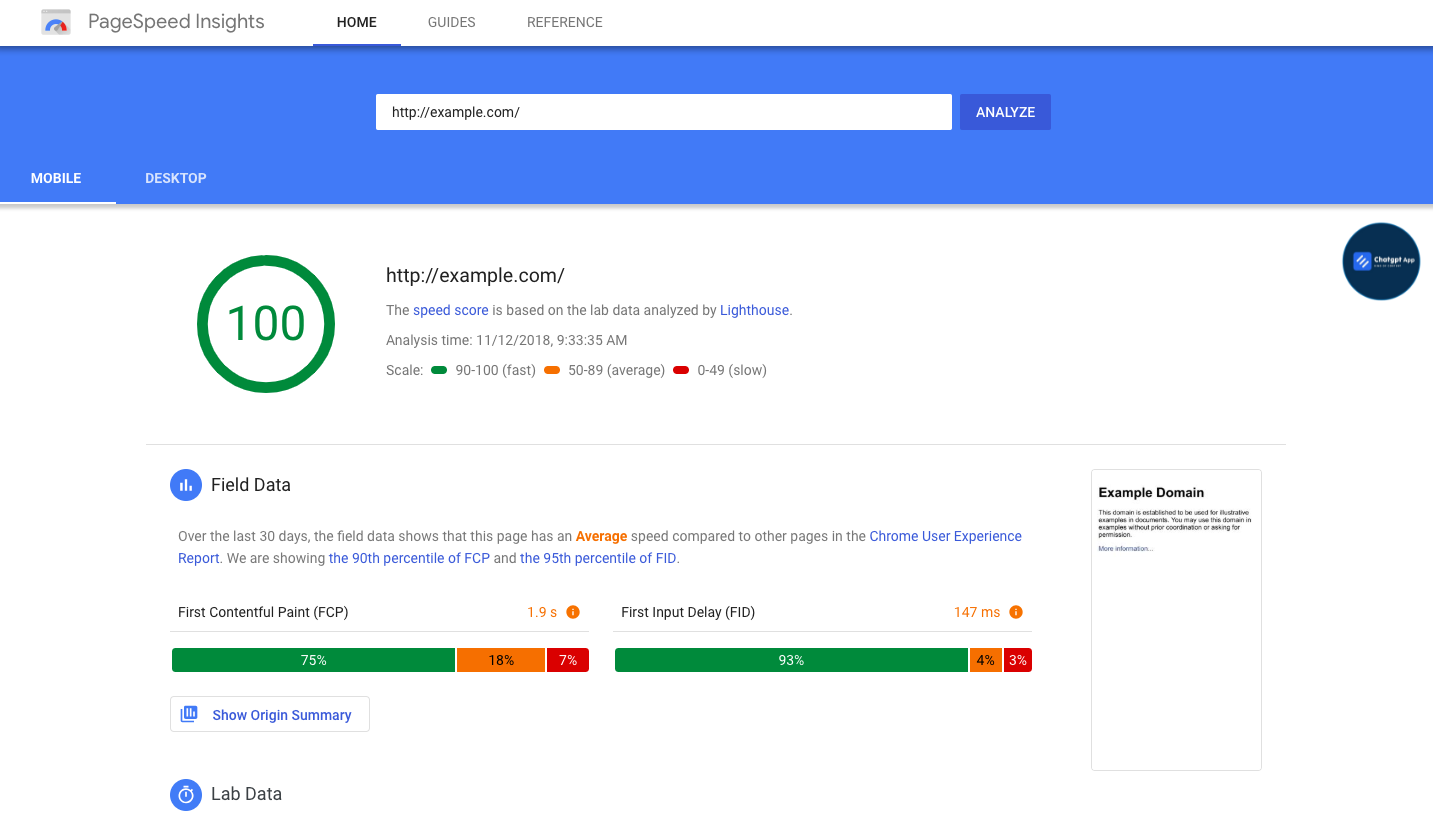This screenshot has width=1433, height=815.
Task: Click the 7% red FCP bar segment
Action: pyautogui.click(x=568, y=660)
